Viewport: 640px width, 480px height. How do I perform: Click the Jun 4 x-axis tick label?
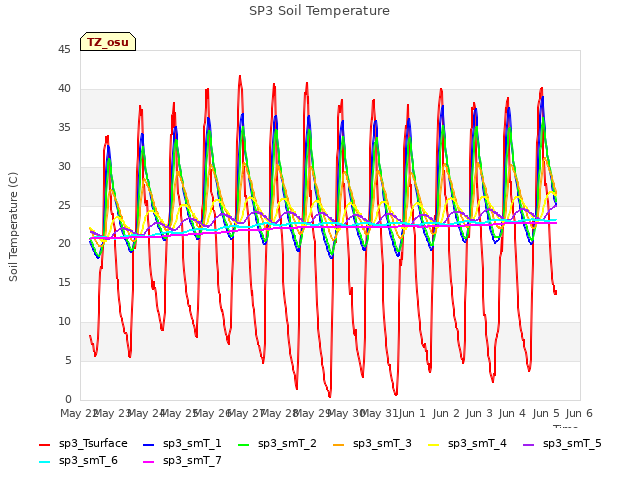(x=512, y=413)
